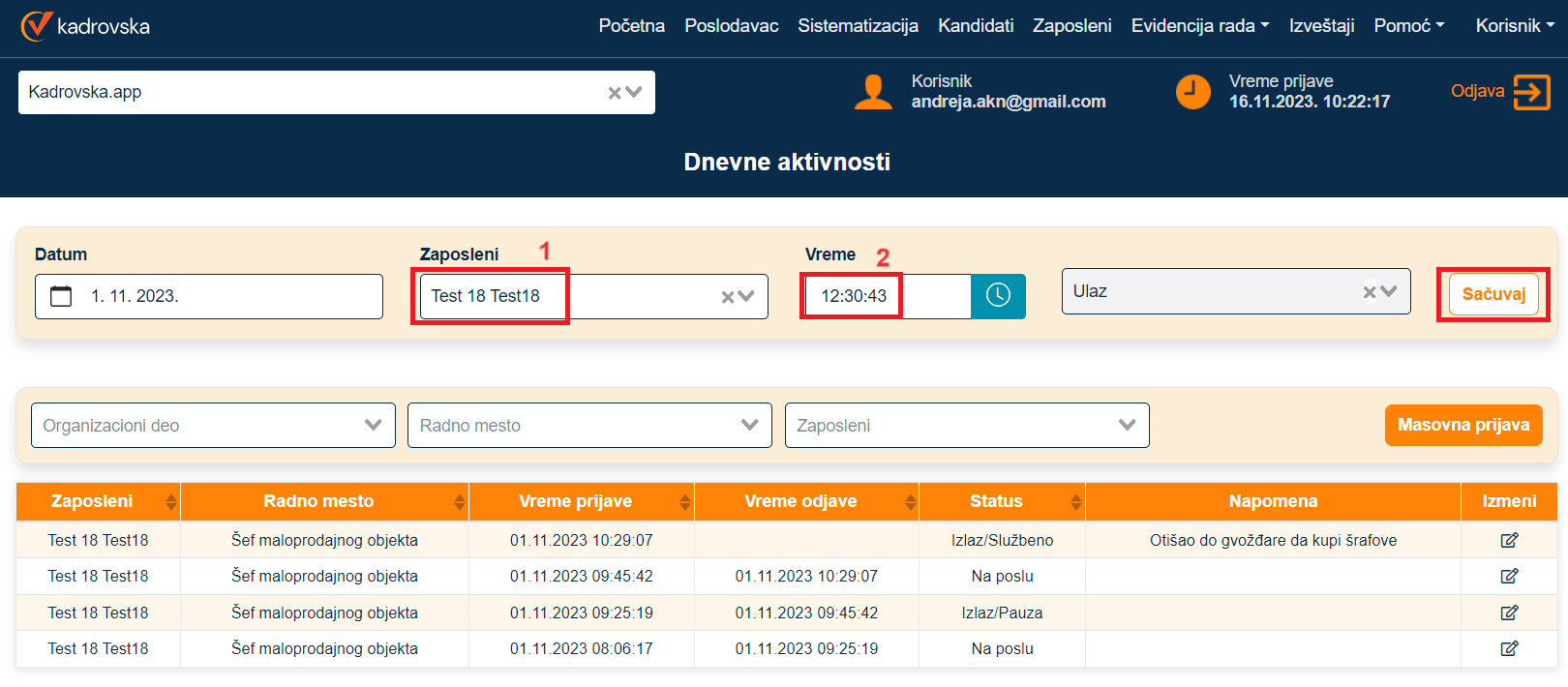This screenshot has width=1568, height=687.
Task: Sort table by Zaposleni column
Action: [x=171, y=501]
